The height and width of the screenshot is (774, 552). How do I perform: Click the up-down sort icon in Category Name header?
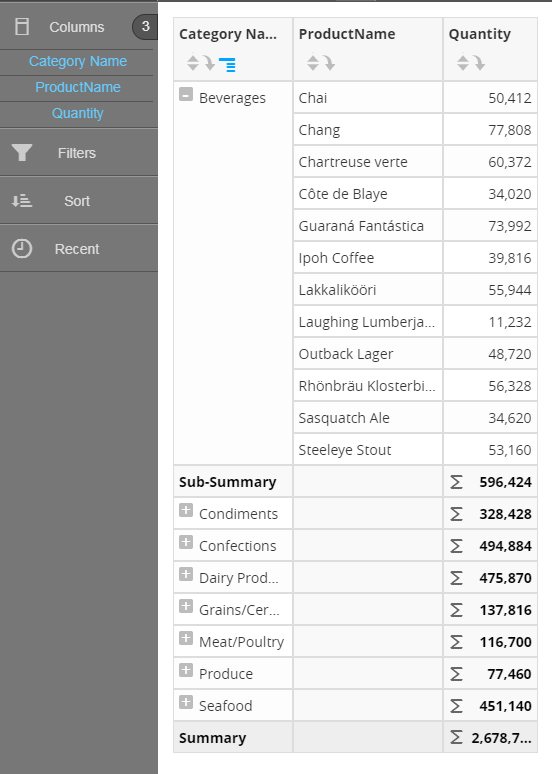click(193, 63)
